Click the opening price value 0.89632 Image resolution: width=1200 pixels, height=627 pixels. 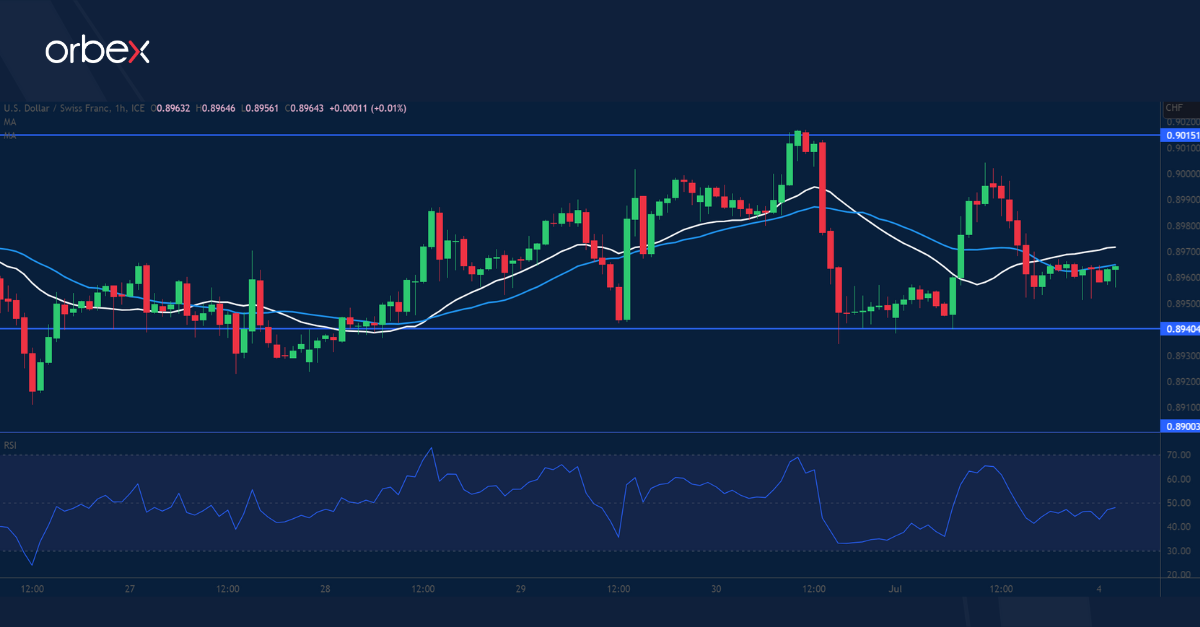click(172, 108)
